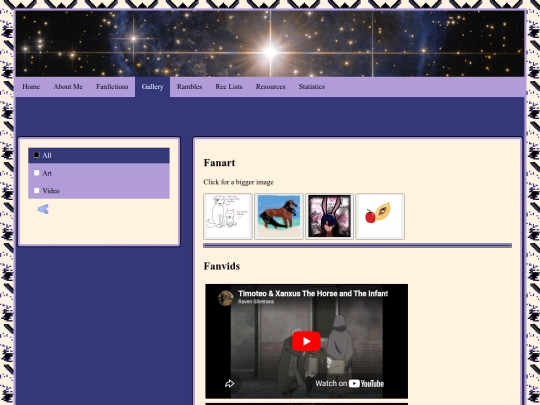Select the Gallery tab

pos(152,87)
